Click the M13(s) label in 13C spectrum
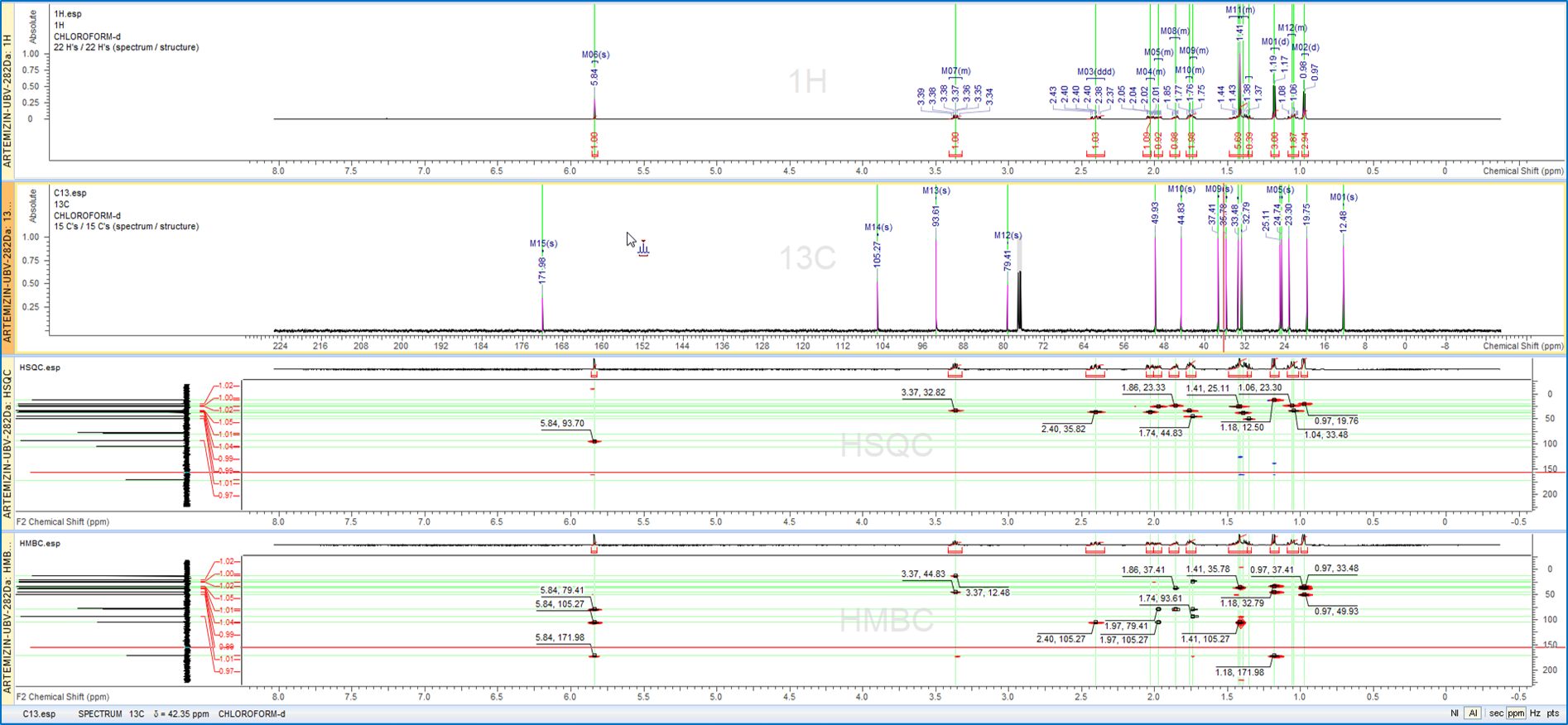 click(936, 190)
